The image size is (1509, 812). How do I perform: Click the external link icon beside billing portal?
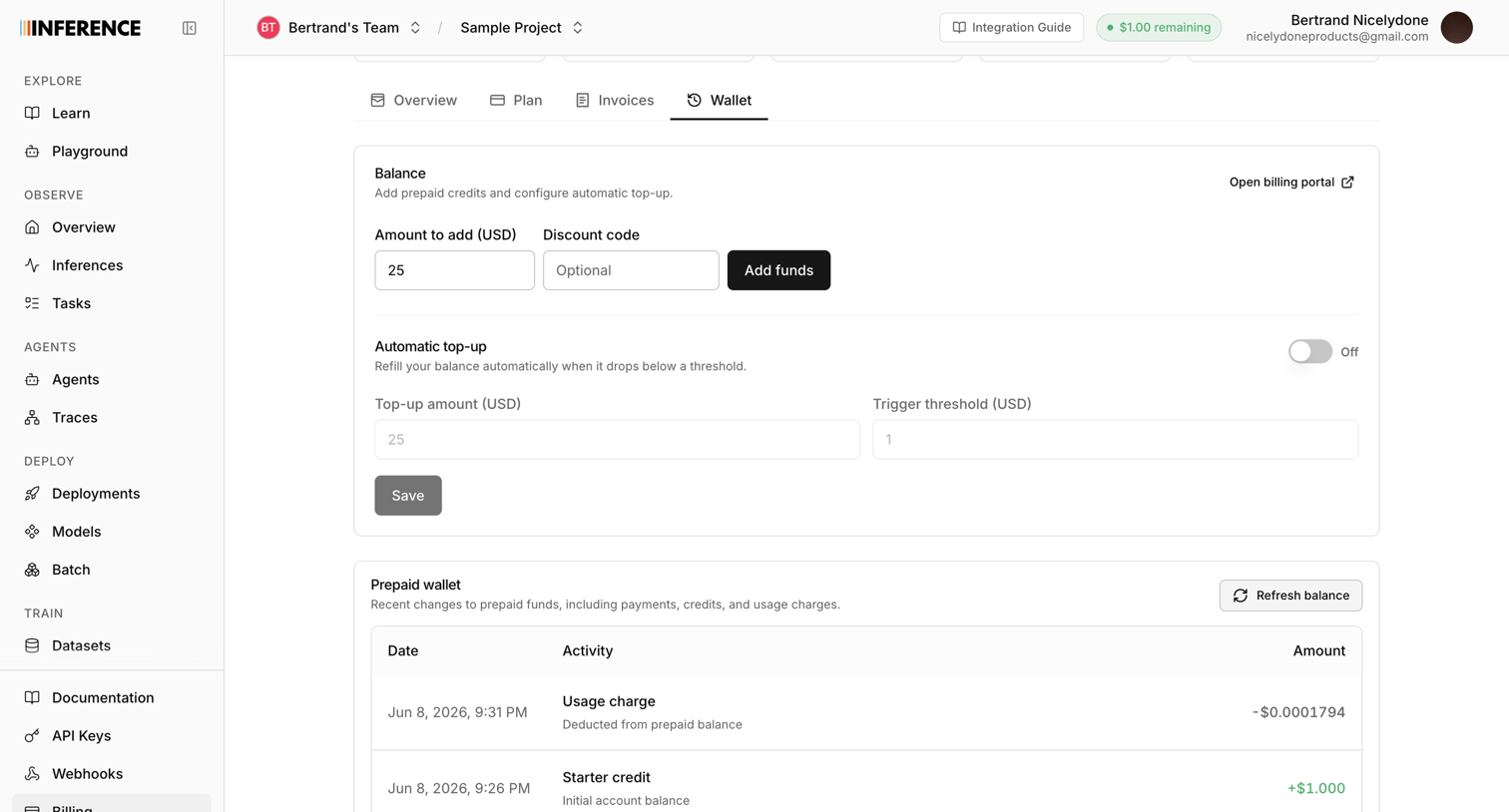[x=1347, y=182]
